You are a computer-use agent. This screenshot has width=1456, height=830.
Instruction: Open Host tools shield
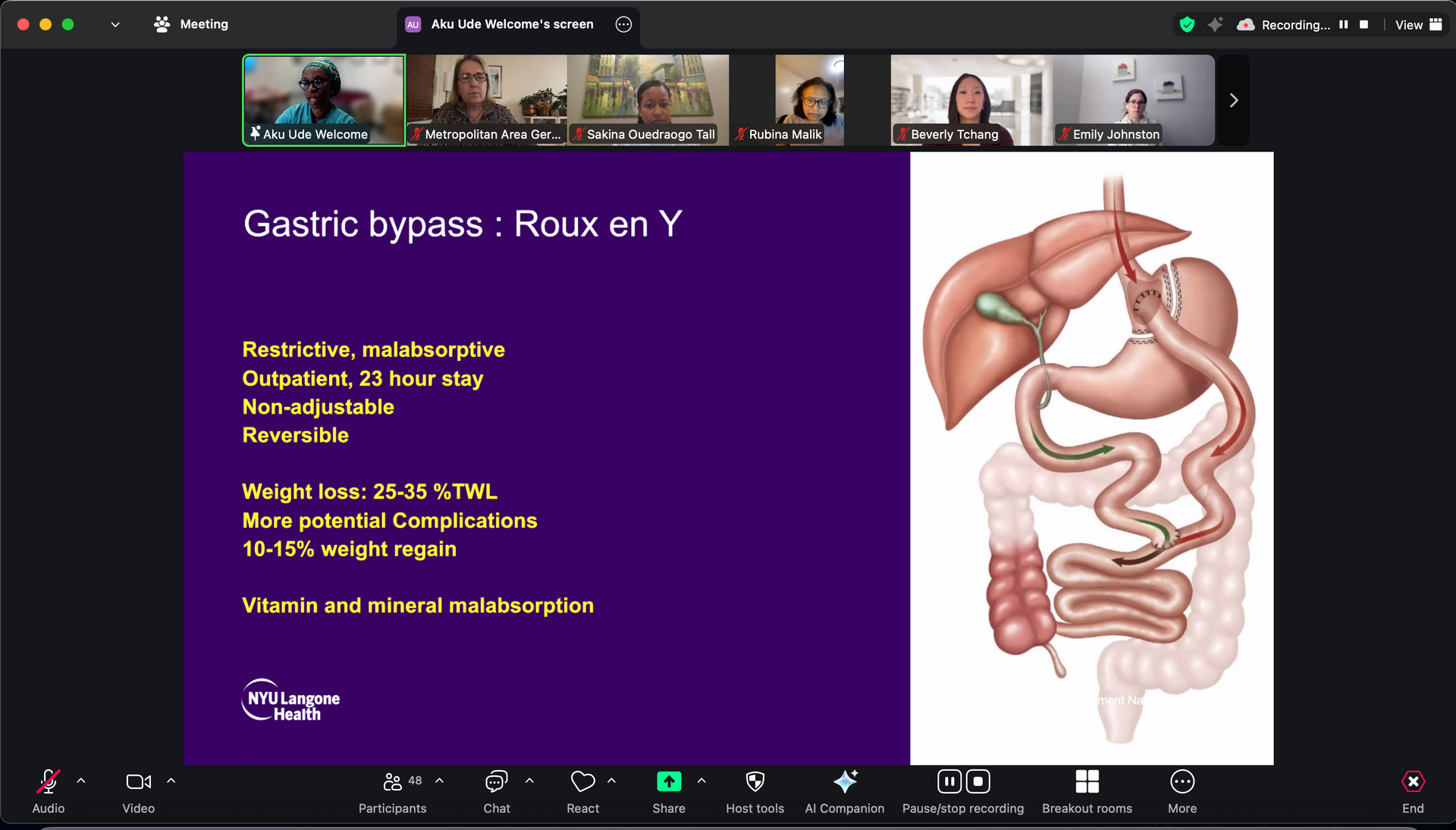click(x=755, y=791)
